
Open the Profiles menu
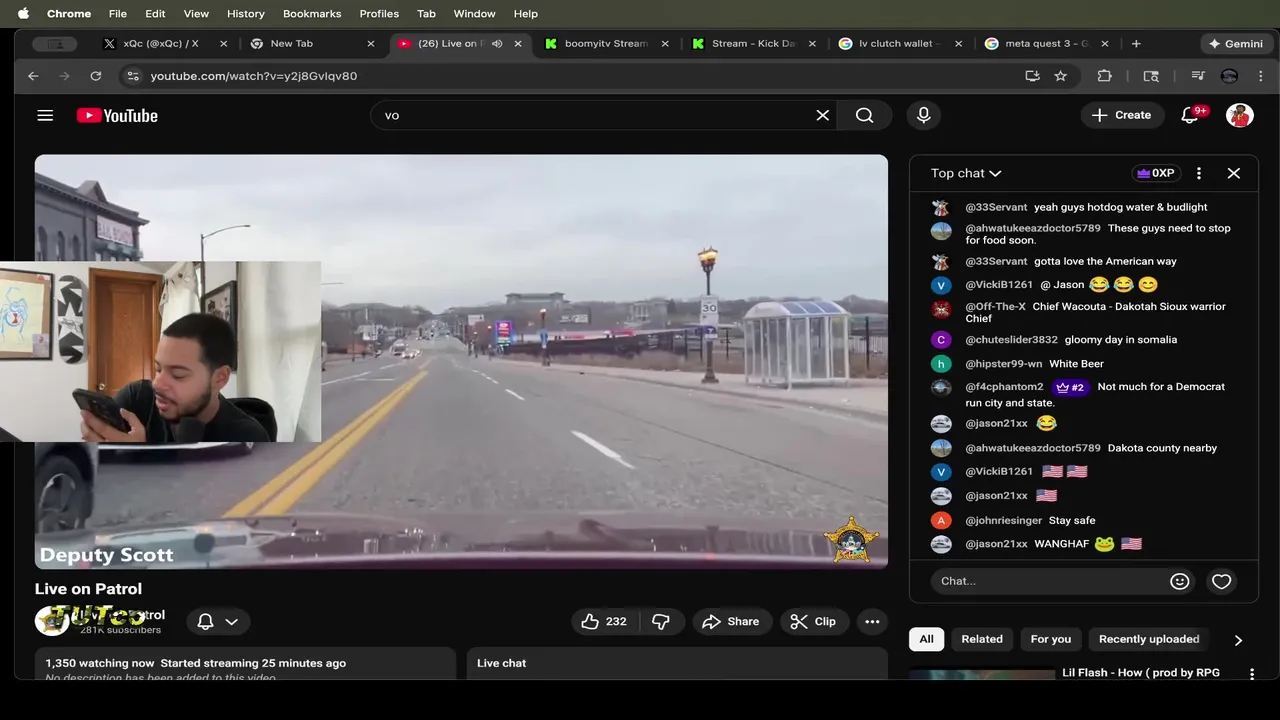coord(379,14)
